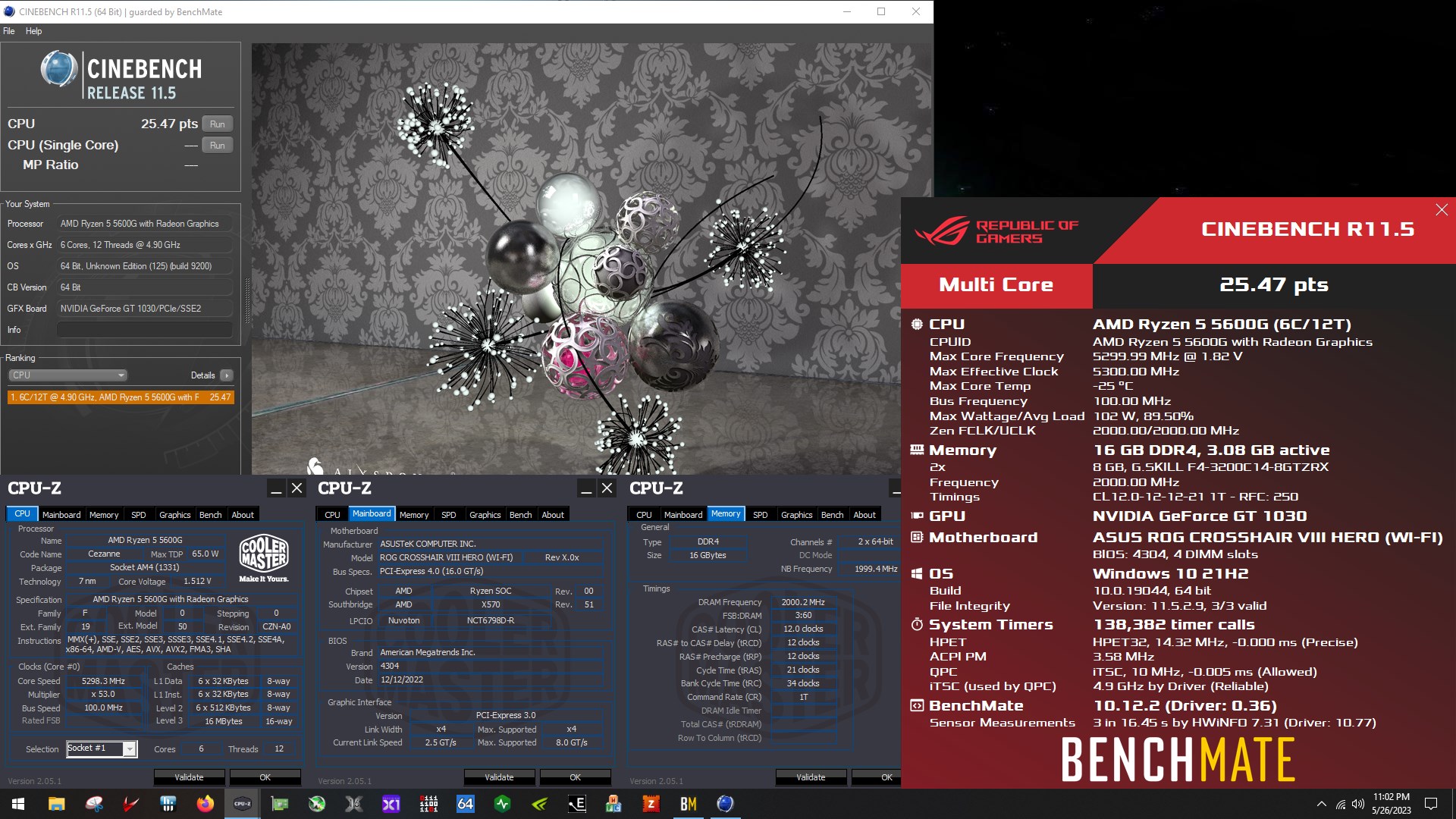Click the CAS# Latency 12.0 clocks value
This screenshot has height=819, width=1456.
803,629
